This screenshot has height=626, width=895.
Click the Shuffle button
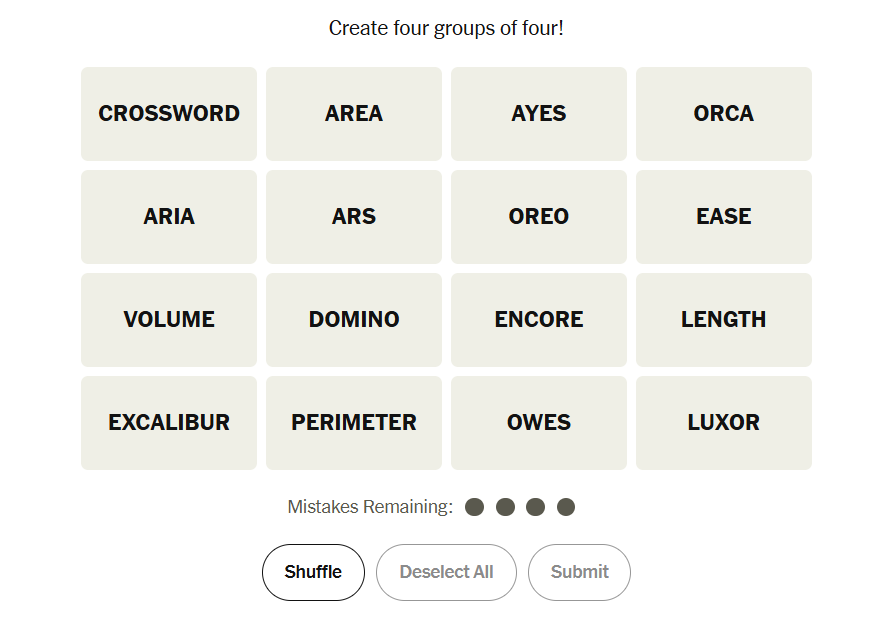pos(313,572)
